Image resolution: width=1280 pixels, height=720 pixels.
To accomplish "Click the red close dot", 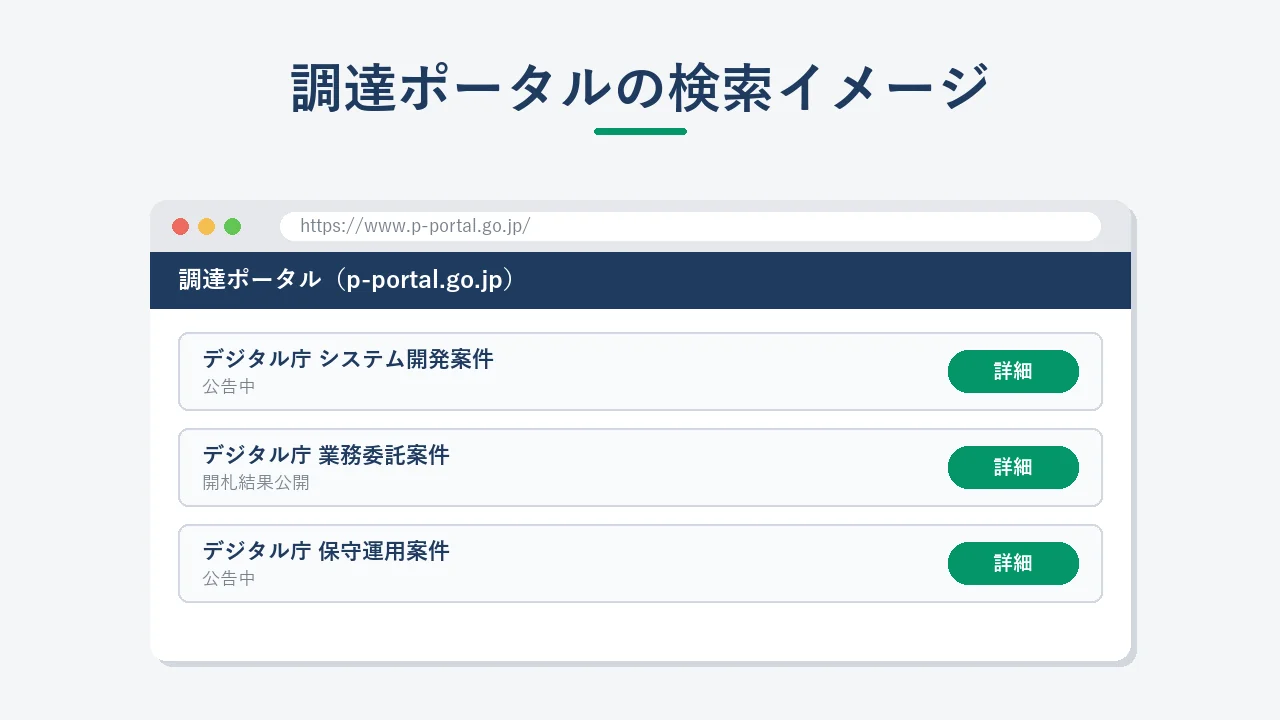I will coord(180,226).
